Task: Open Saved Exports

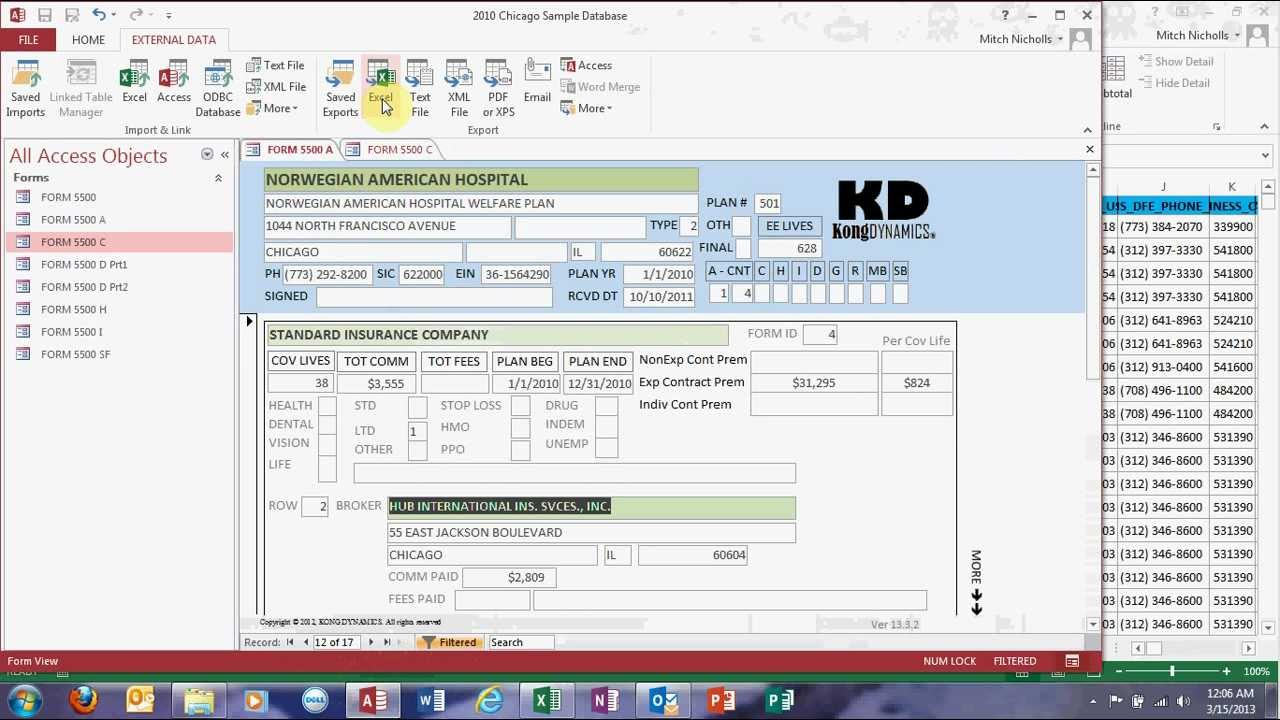Action: 340,87
